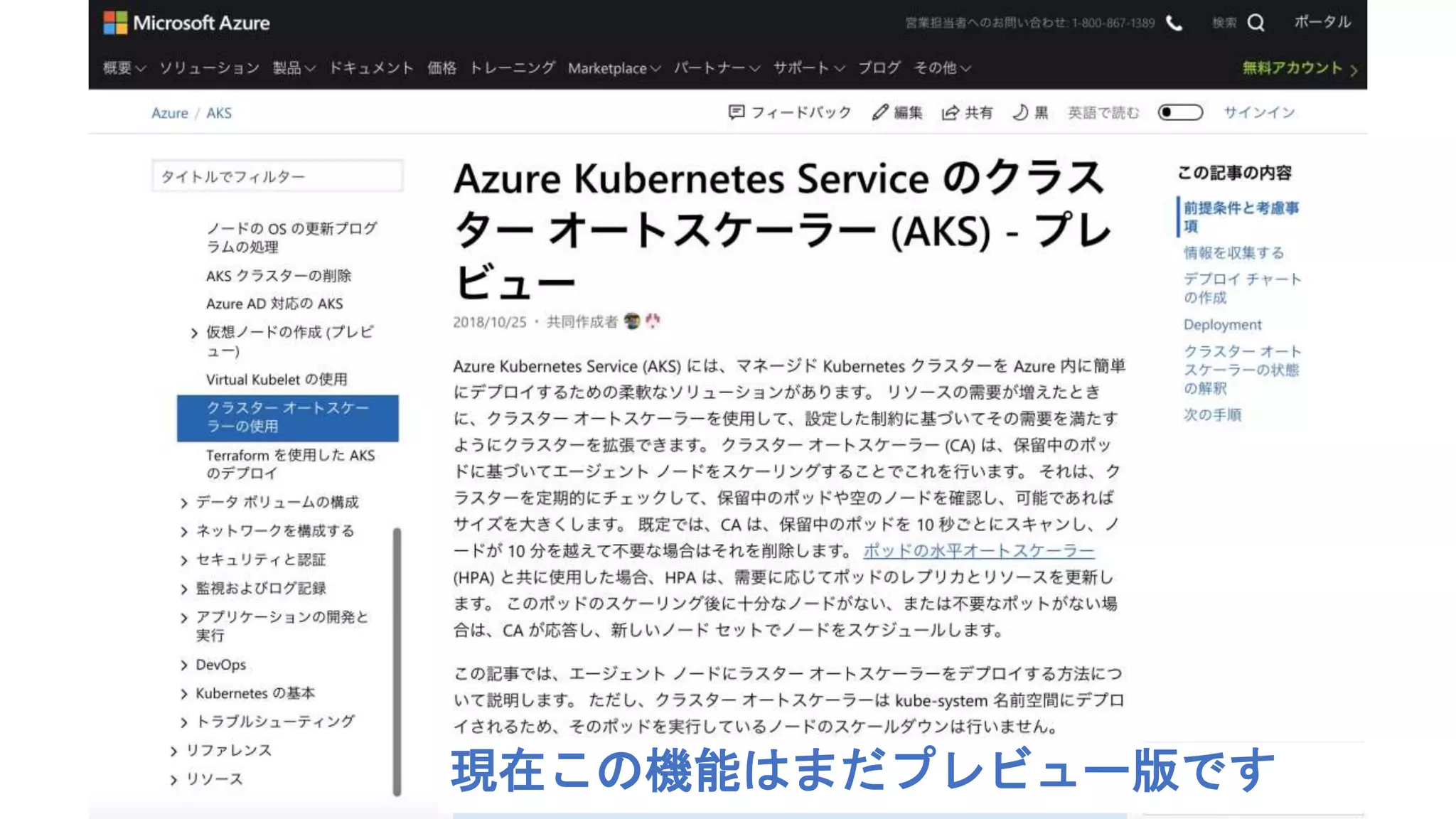
Task: Jump to 次の手順 section
Action: [1212, 414]
